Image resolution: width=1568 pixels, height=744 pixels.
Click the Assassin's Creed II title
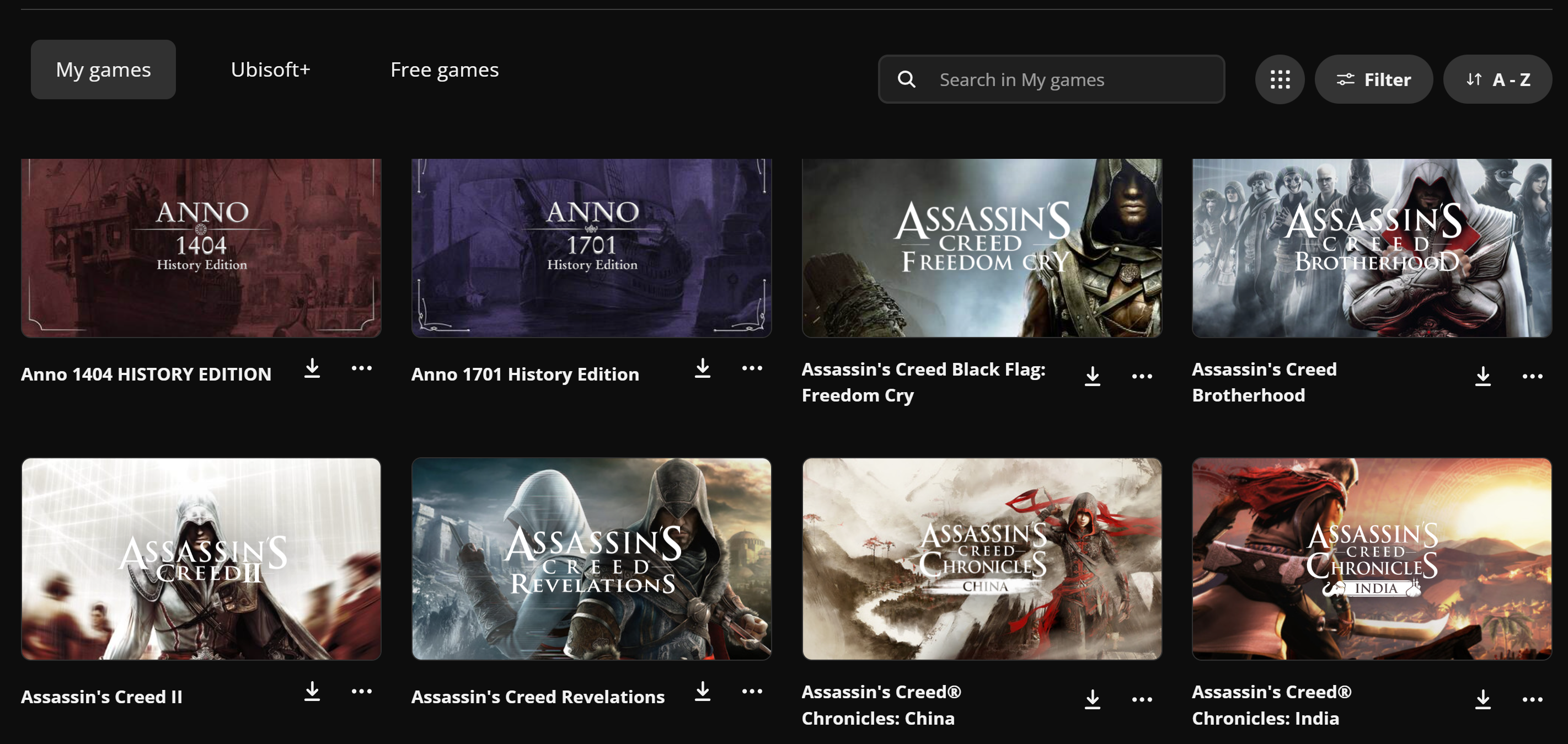(x=101, y=697)
